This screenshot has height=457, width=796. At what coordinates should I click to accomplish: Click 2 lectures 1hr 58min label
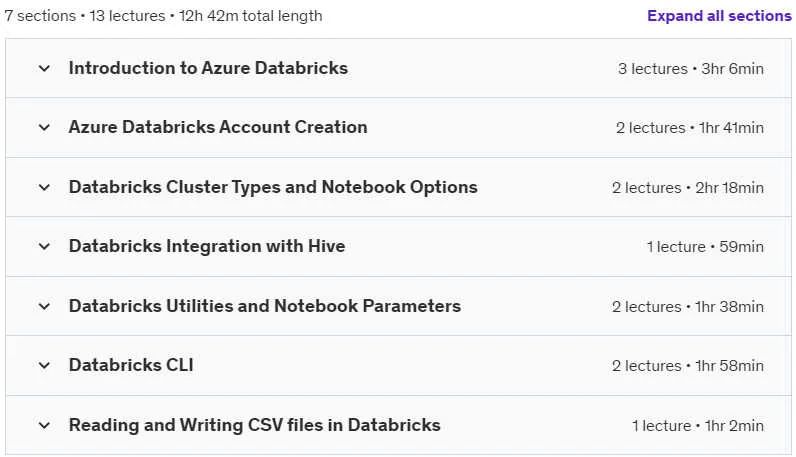point(687,366)
